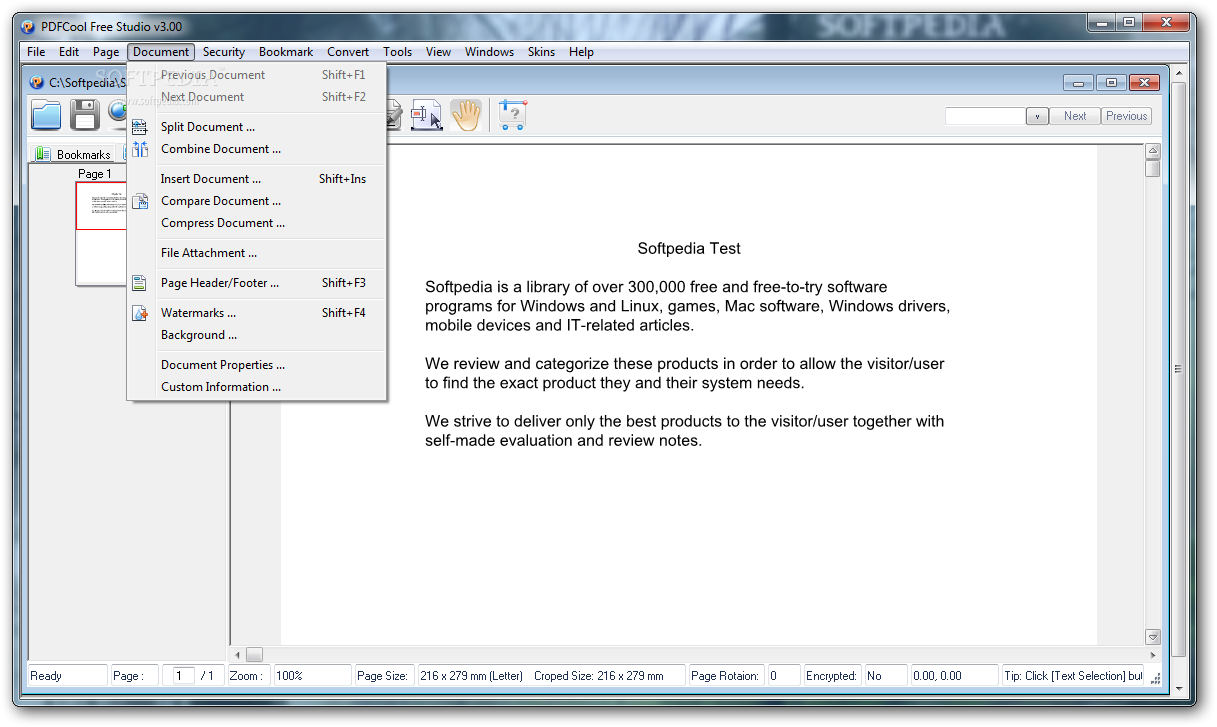Open the Page menu

click(106, 52)
